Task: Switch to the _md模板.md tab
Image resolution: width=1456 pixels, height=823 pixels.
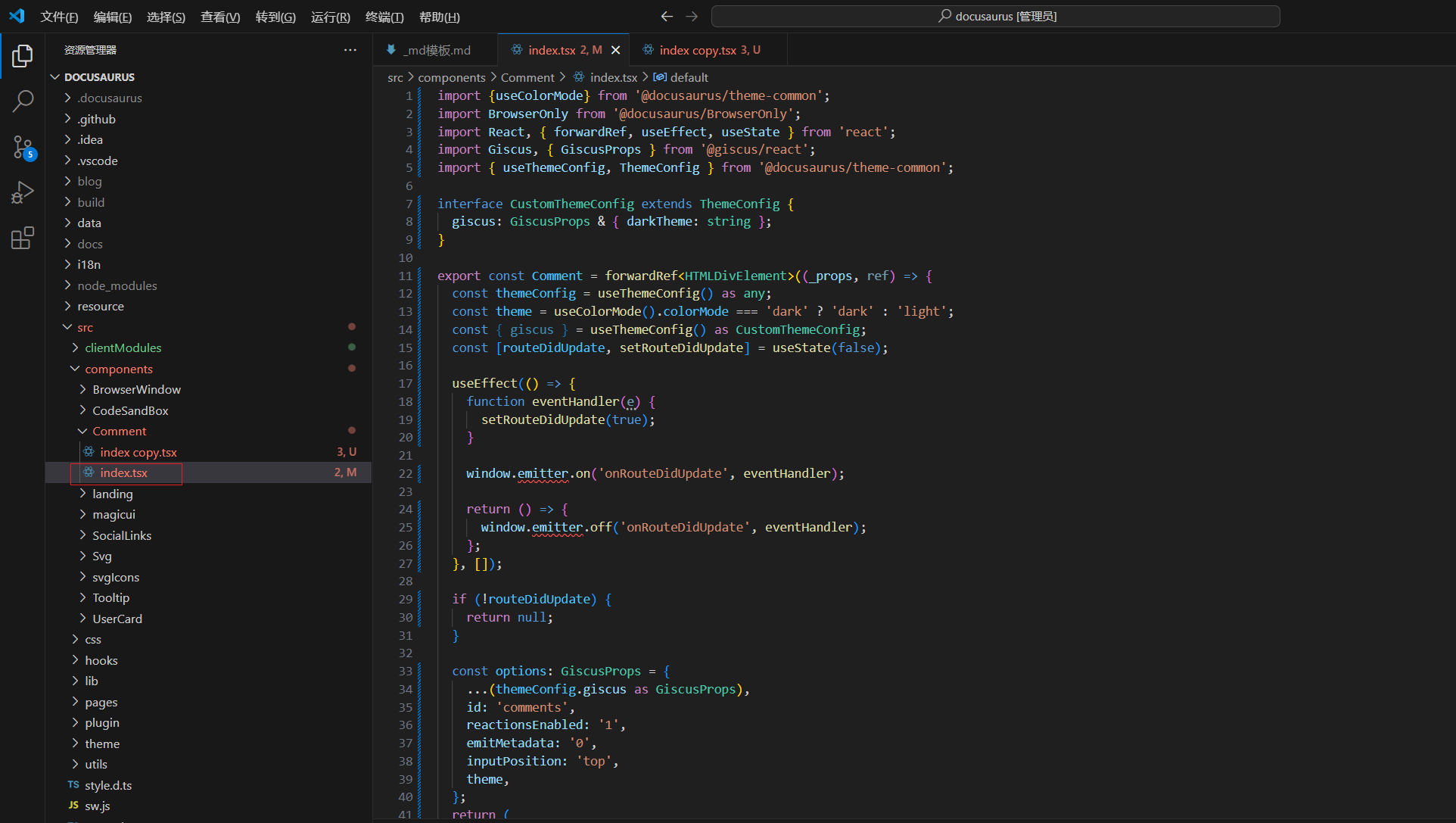Action: 436,50
